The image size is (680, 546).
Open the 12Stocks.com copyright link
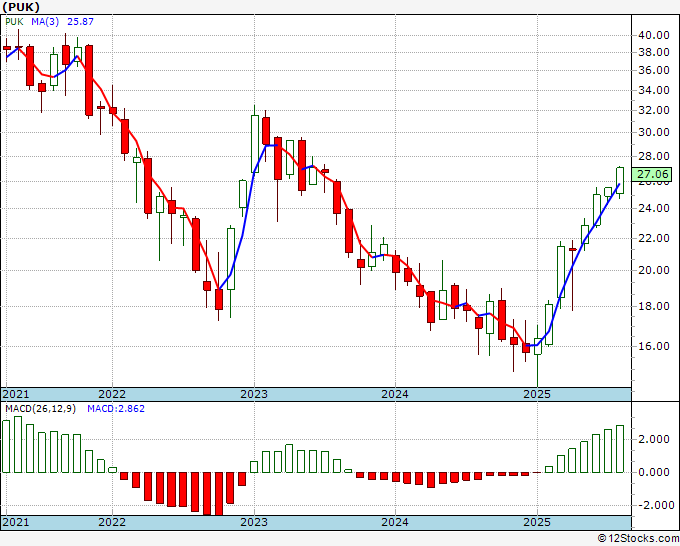point(638,539)
